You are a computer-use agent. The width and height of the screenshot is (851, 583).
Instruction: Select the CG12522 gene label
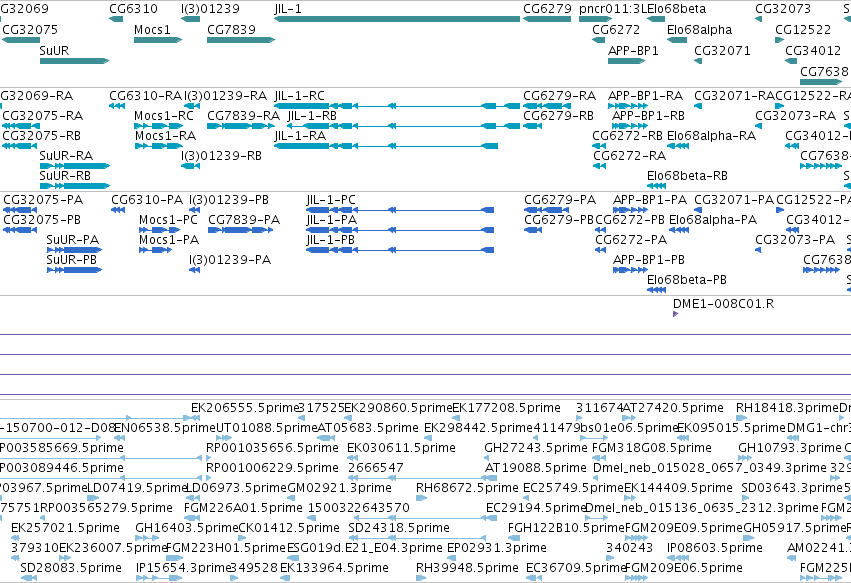pyautogui.click(x=803, y=29)
